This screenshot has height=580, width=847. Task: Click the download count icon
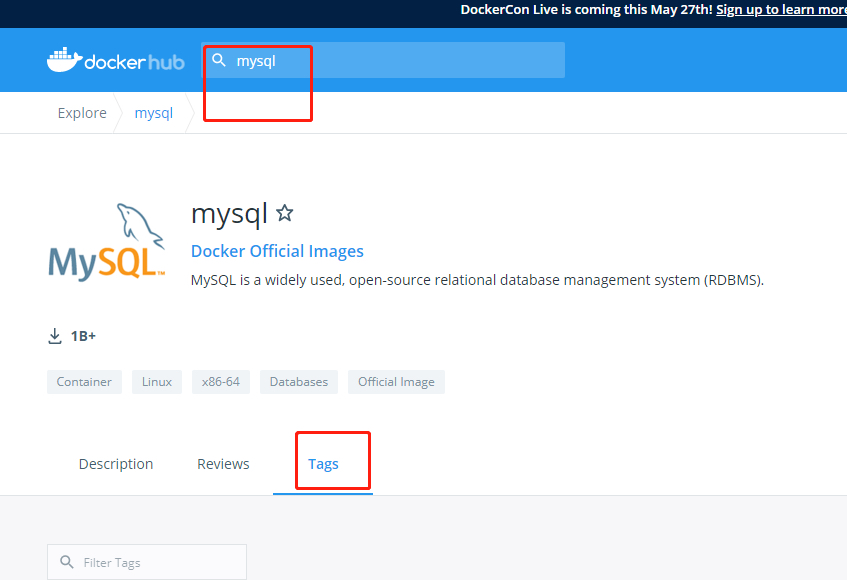pos(55,336)
